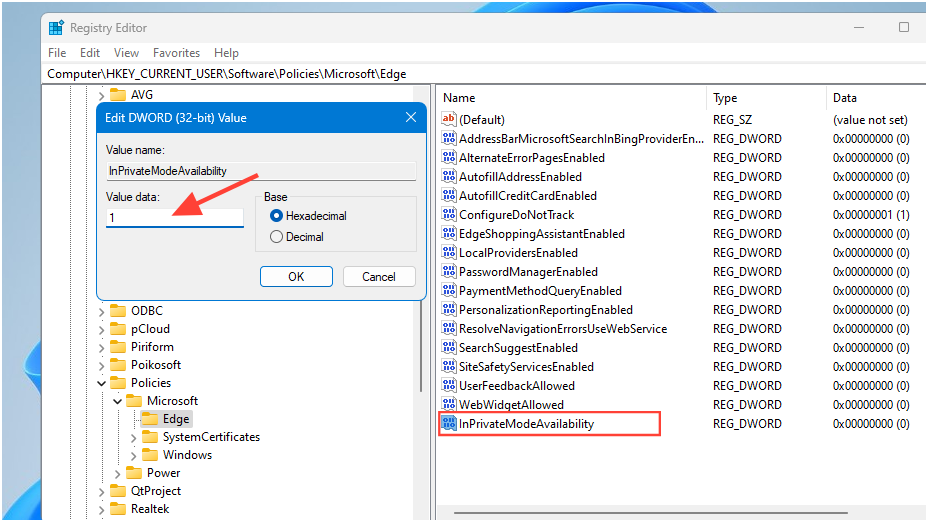
Task: Cancel the Edit DWORD dialog
Action: 379,277
